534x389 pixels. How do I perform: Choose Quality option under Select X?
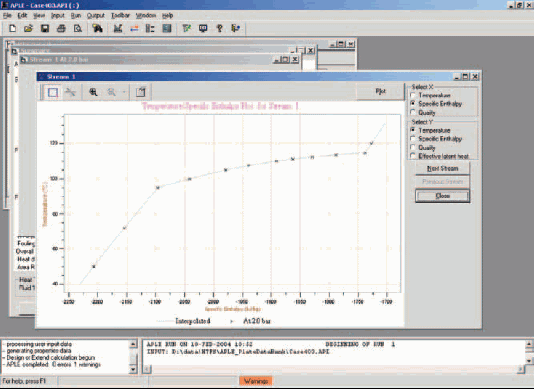coord(413,112)
